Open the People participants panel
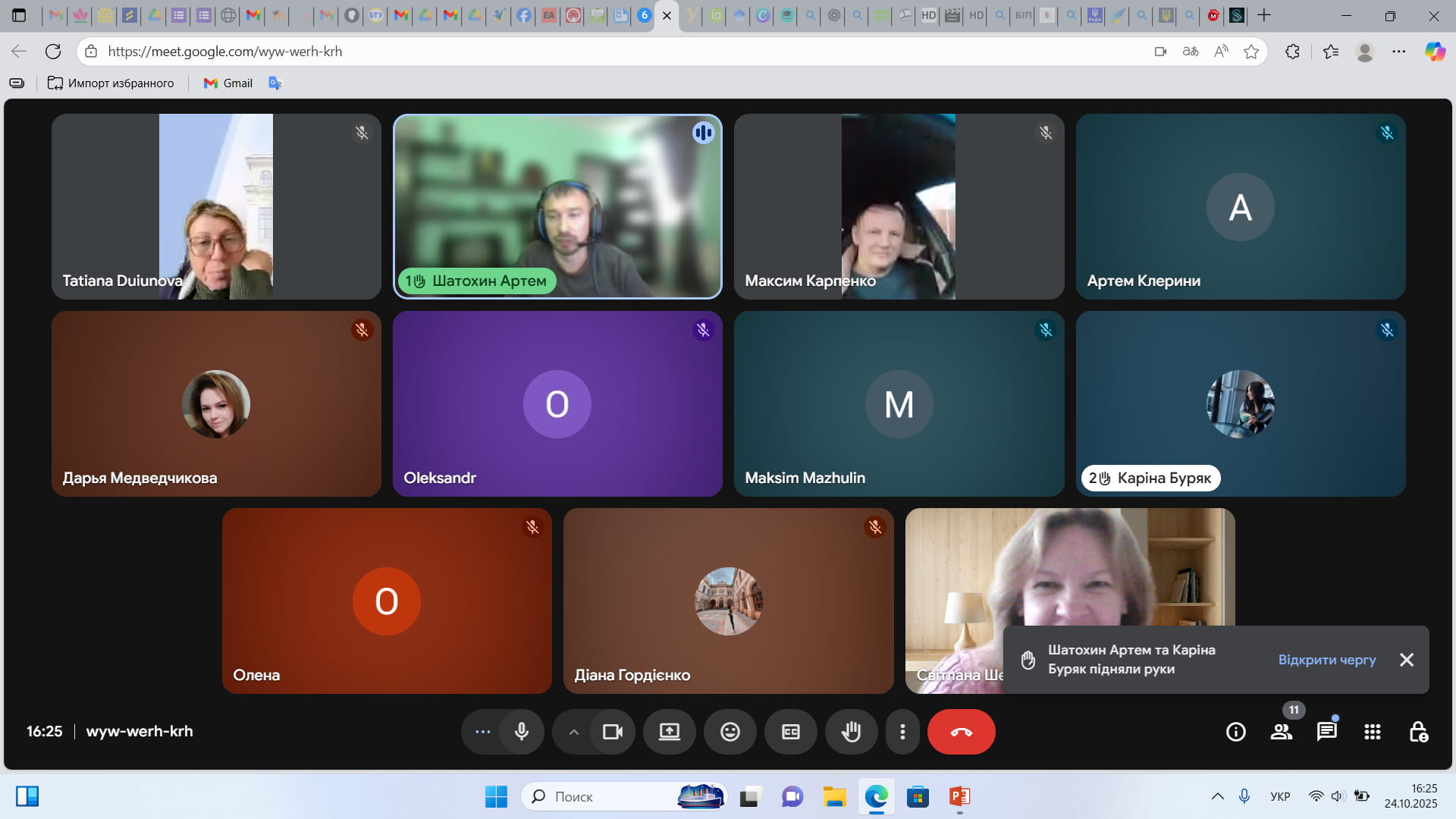The width and height of the screenshot is (1456, 819). 1282,732
